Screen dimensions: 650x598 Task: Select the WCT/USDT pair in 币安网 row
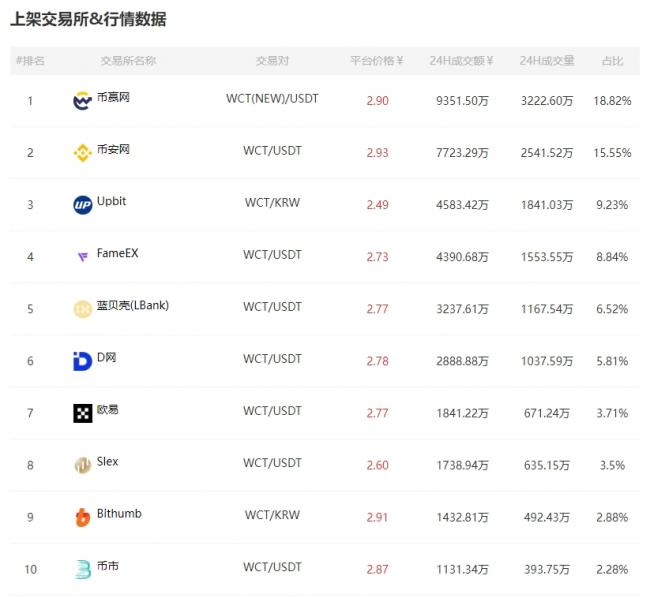(272, 150)
